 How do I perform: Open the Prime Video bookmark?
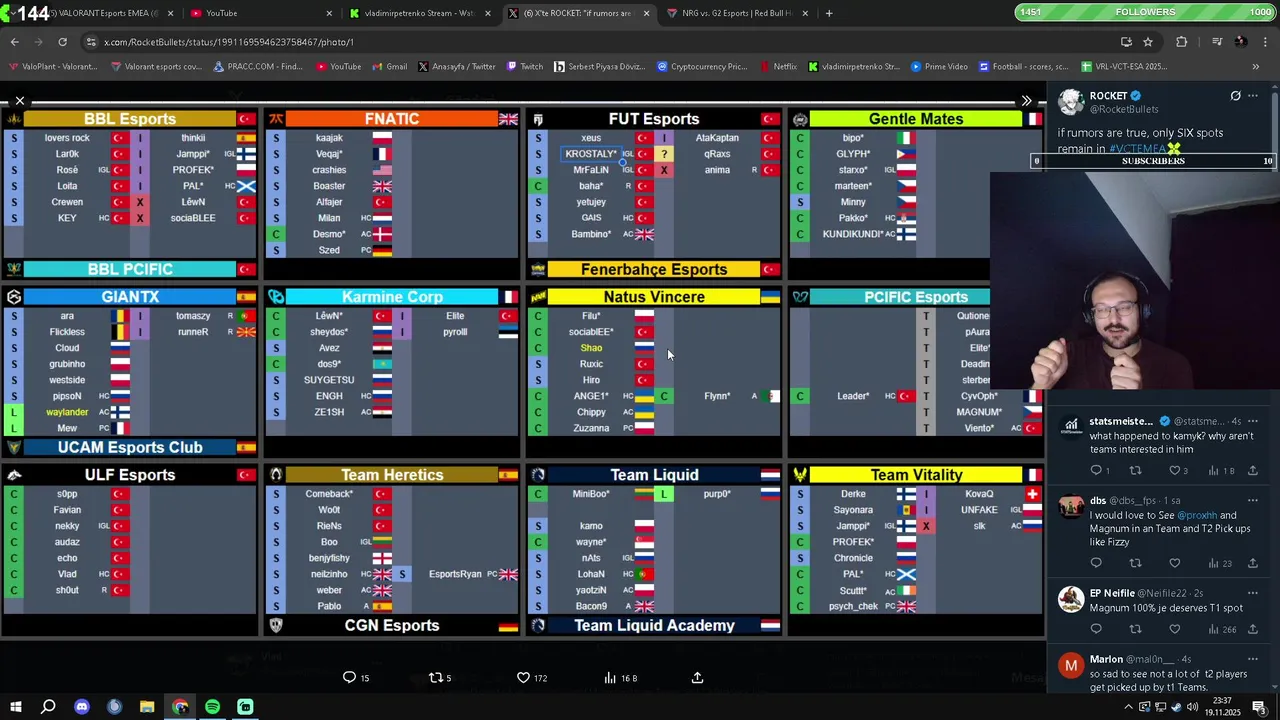coord(938,67)
